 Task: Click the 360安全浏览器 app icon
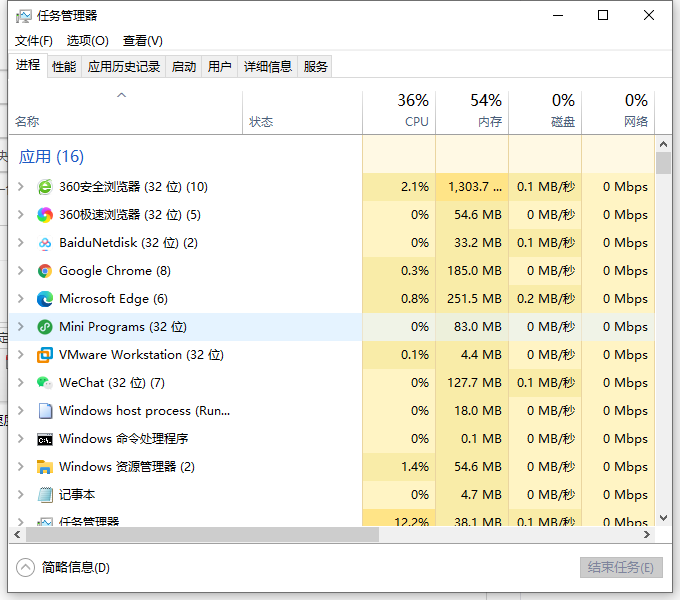tap(45, 187)
